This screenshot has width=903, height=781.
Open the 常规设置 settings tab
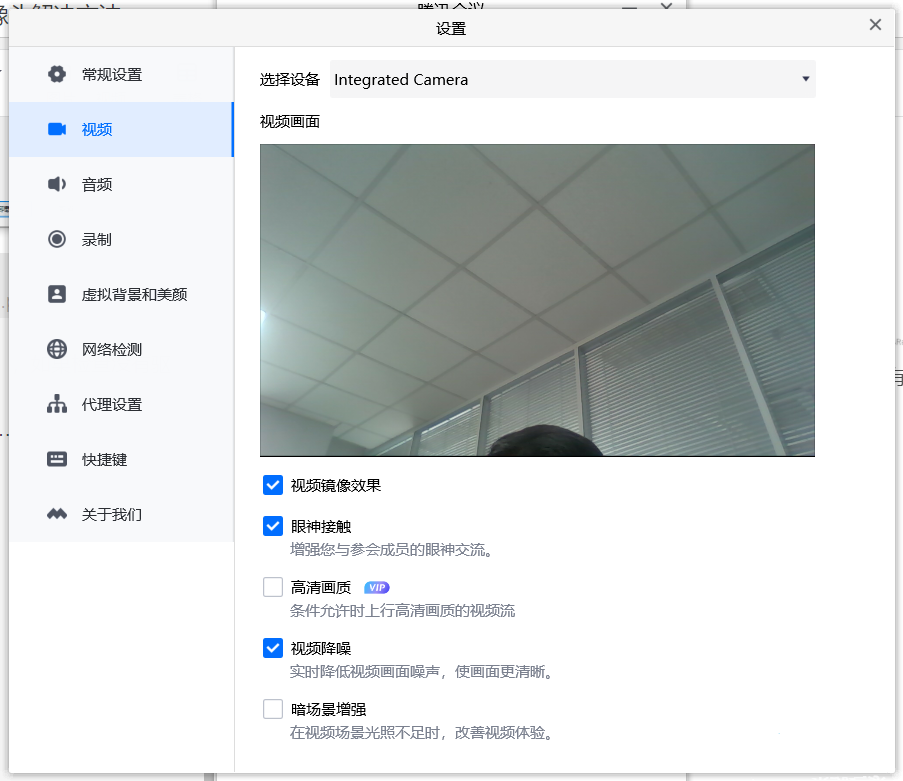[122, 74]
